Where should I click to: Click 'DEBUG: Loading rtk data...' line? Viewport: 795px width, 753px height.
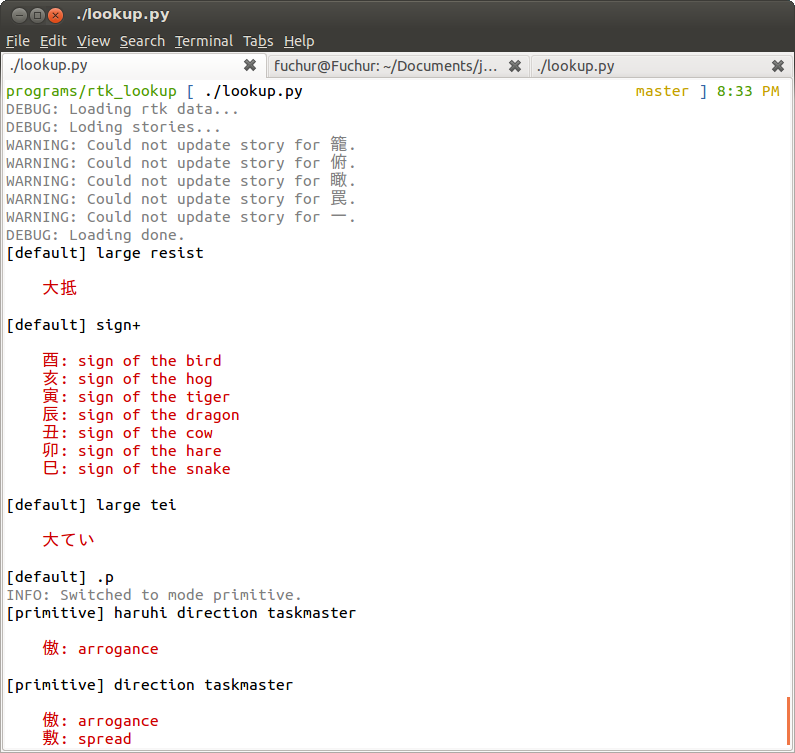coord(122,109)
